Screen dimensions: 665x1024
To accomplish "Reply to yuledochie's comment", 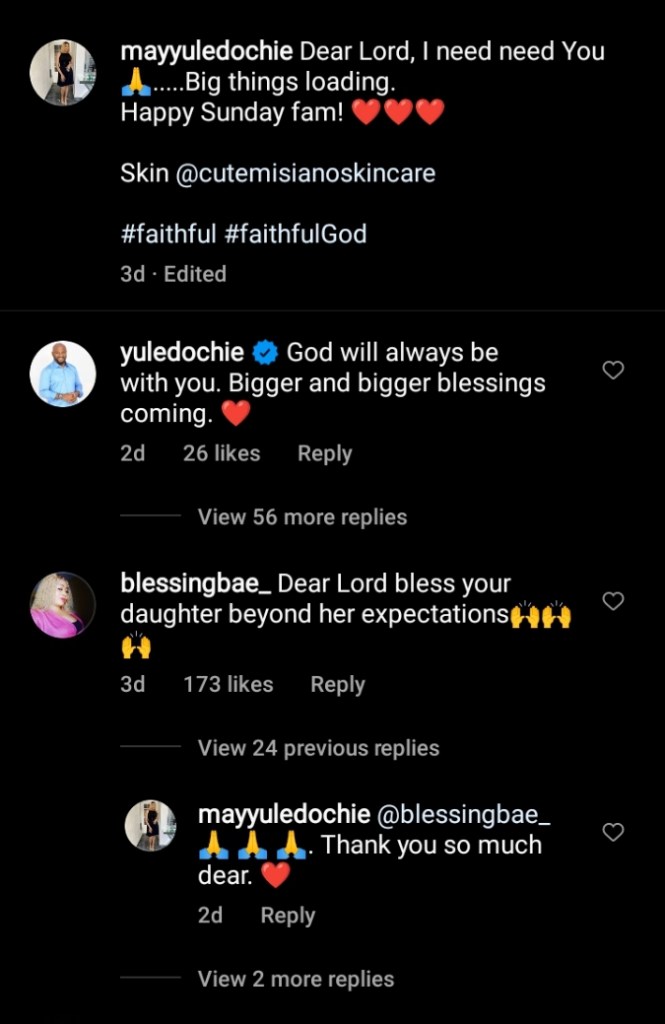I will (324, 453).
